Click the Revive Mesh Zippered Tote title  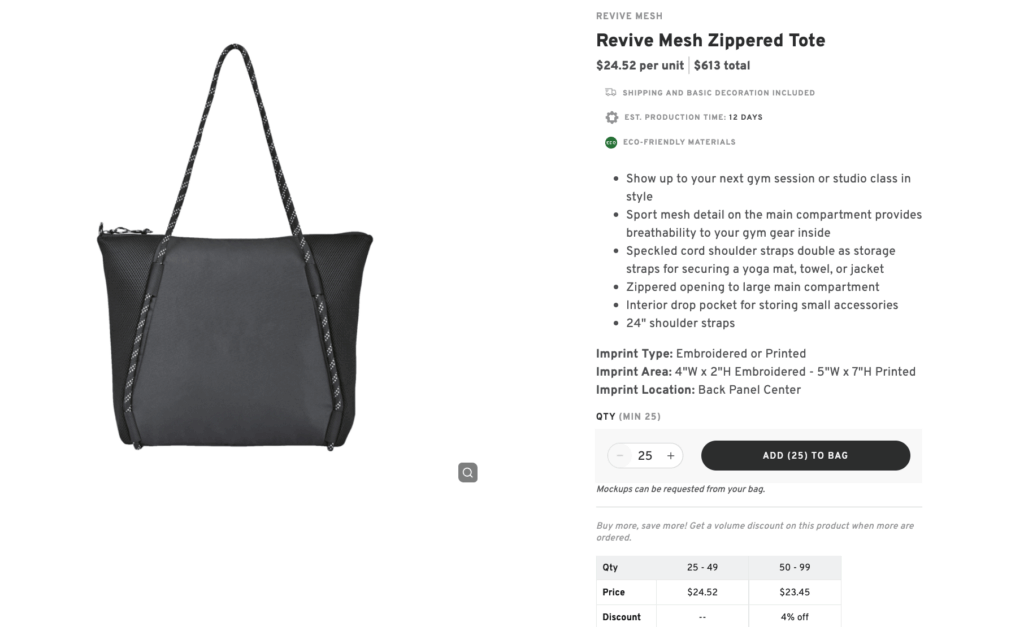(710, 40)
